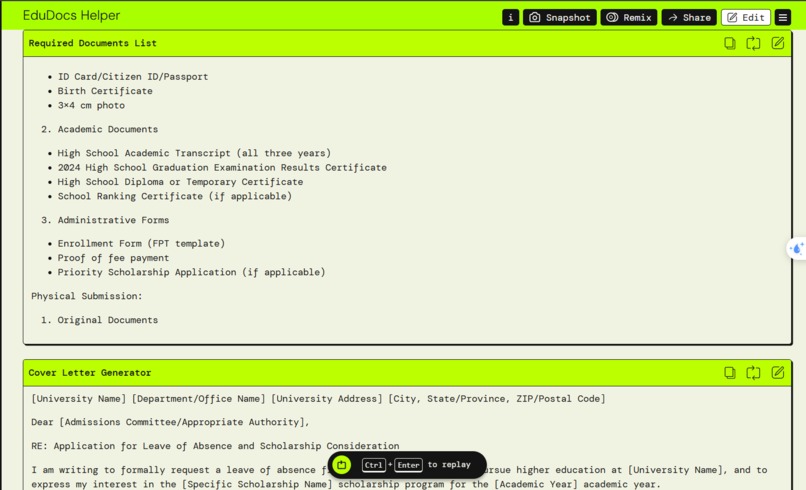Click the 'Original Documents' numbered item
Screen dimensions: 806x490
pos(107,320)
